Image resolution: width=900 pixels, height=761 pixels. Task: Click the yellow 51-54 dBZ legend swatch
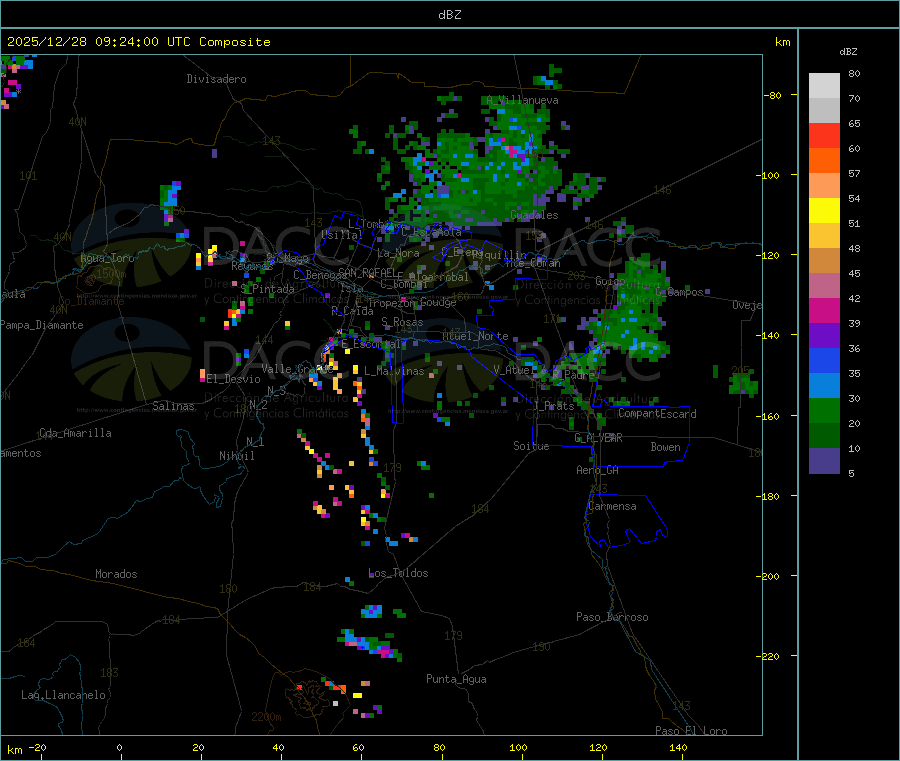pyautogui.click(x=824, y=211)
